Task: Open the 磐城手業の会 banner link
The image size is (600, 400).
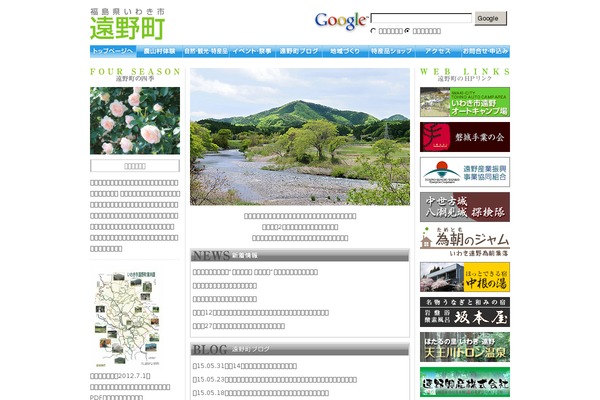Action: point(465,137)
